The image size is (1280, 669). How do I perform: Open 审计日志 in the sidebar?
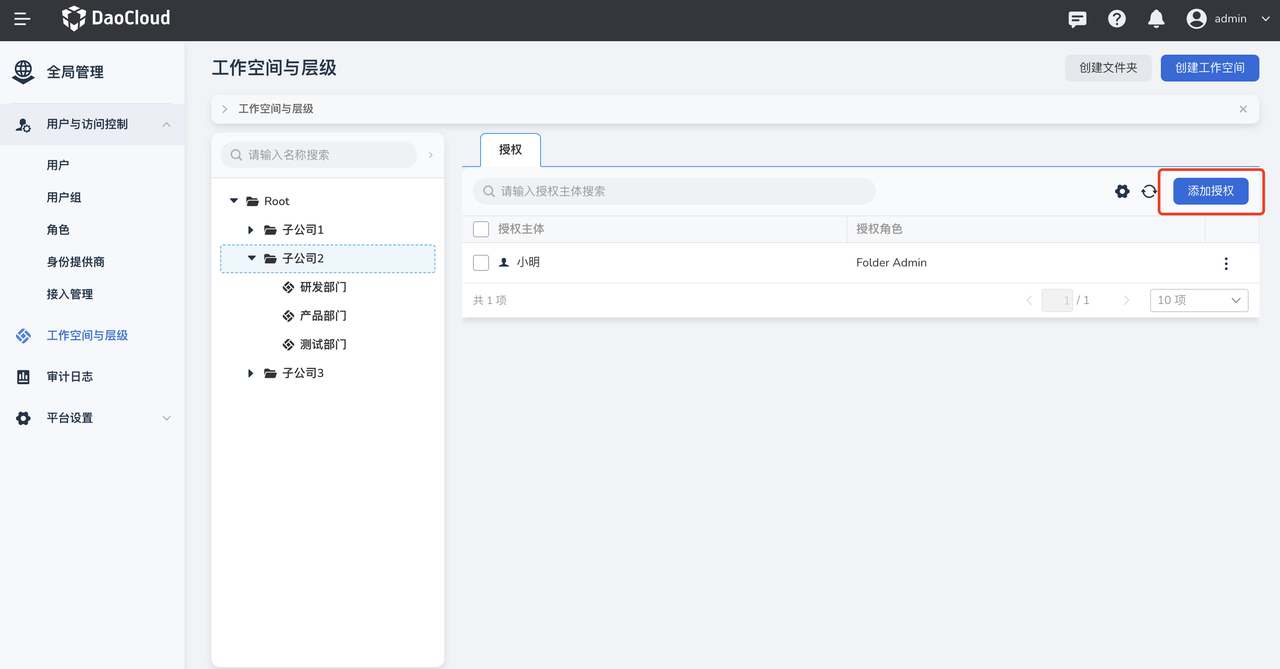click(x=69, y=377)
